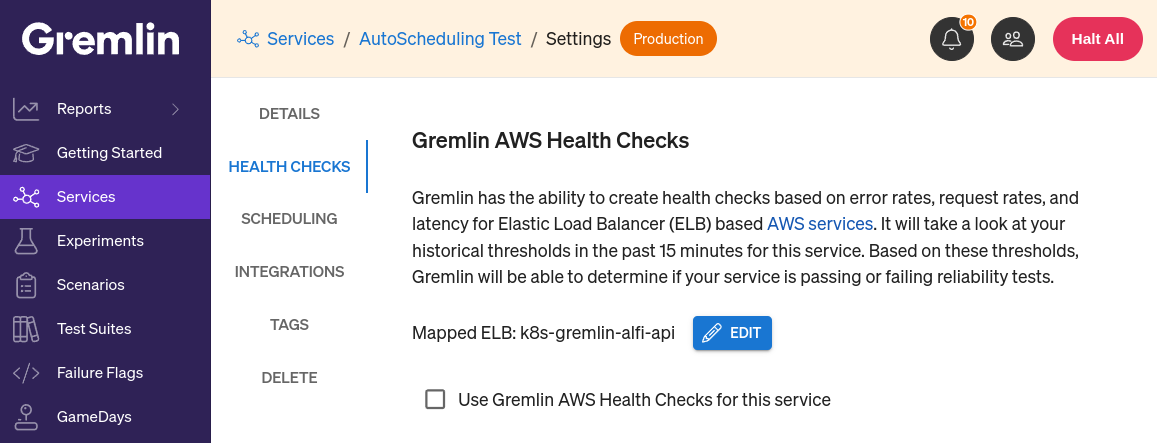The image size is (1157, 443).
Task: Click Edit button for Mapped ELB
Action: (732, 333)
